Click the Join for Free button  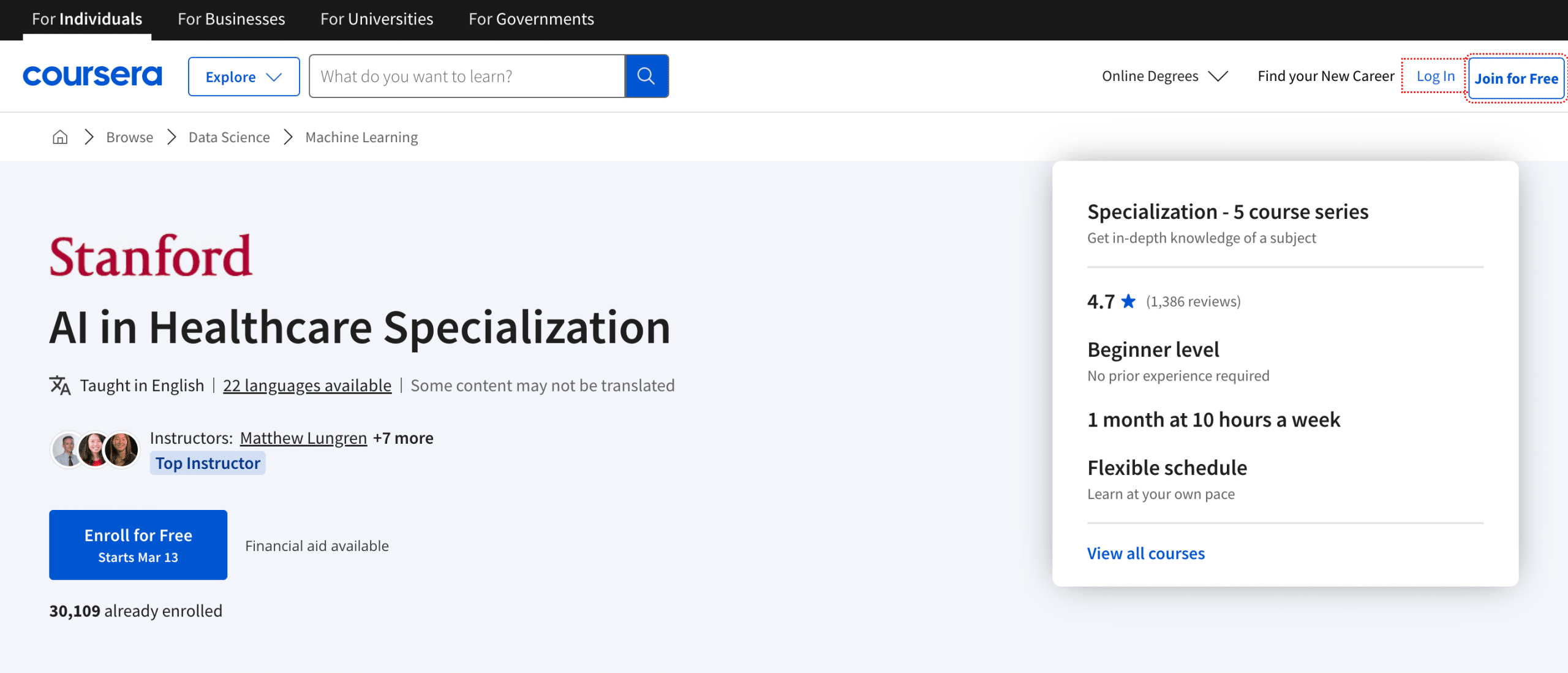[x=1516, y=78]
